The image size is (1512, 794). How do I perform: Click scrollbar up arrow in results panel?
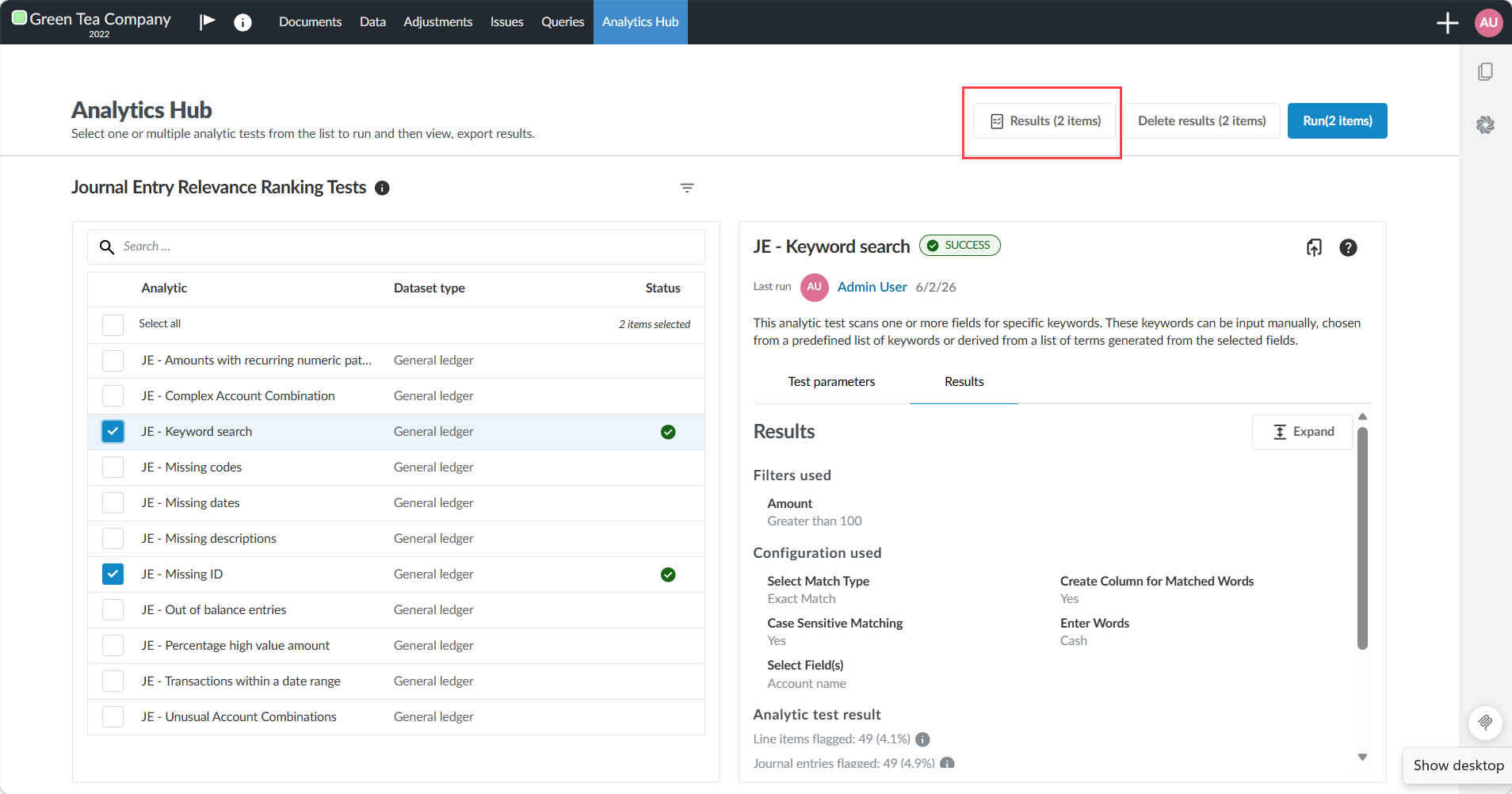1362,417
